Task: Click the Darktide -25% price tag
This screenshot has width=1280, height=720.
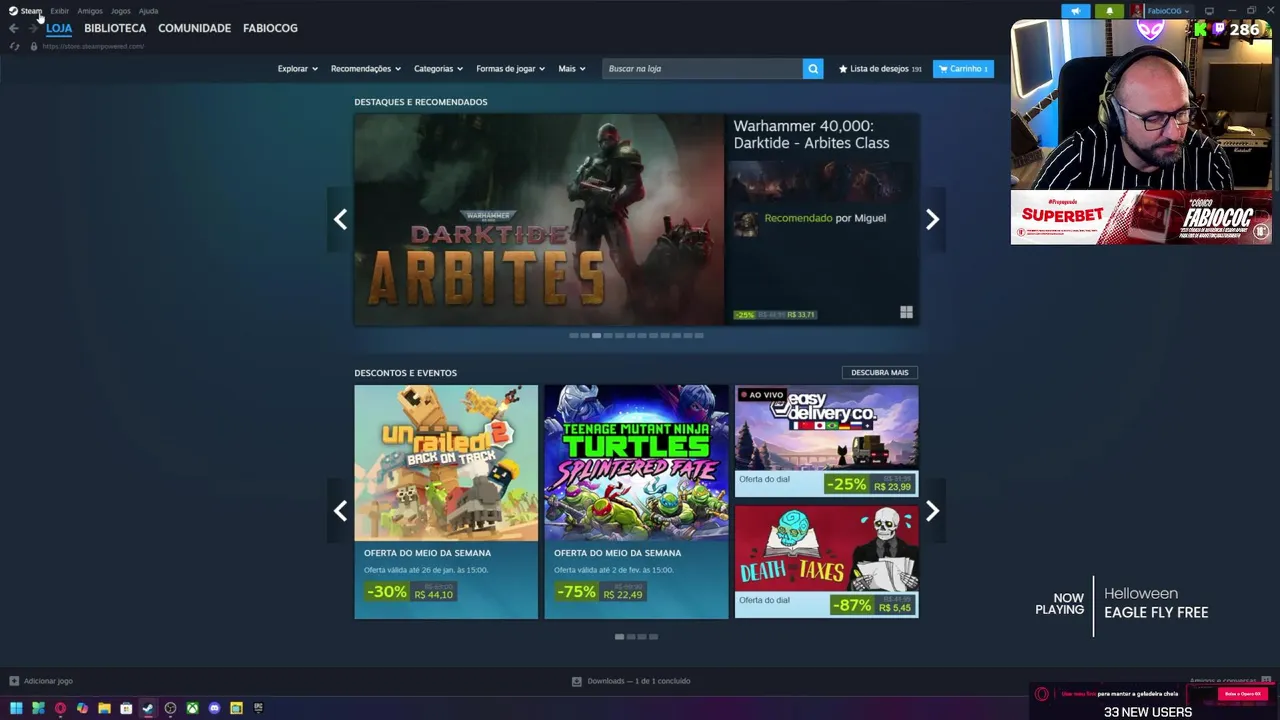Action: 775,314
